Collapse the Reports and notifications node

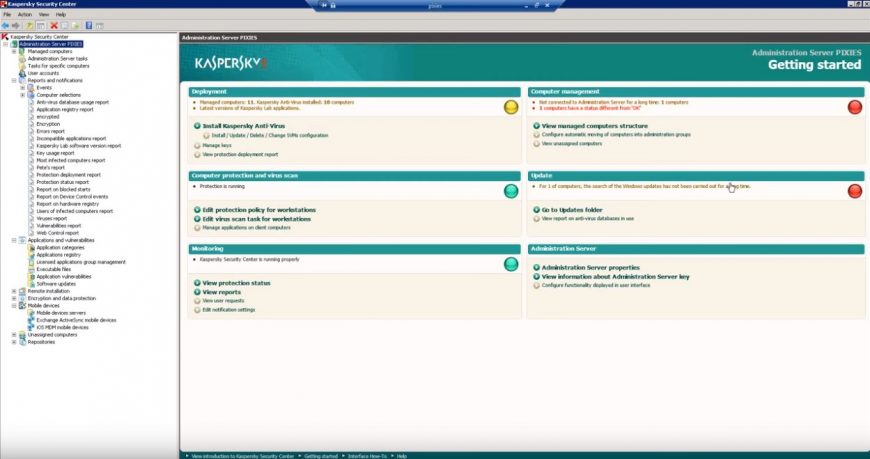pyautogui.click(x=14, y=80)
